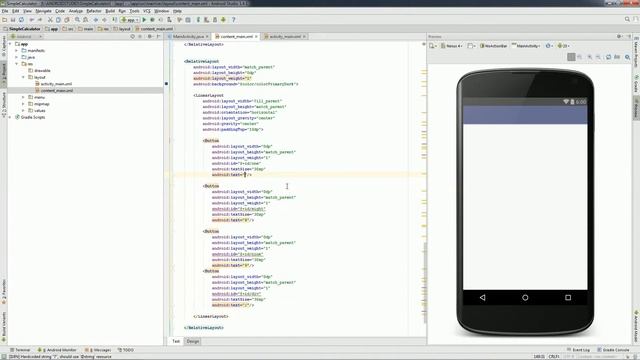Select content_main.xml in project tree
The image size is (640, 360).
pos(57,91)
